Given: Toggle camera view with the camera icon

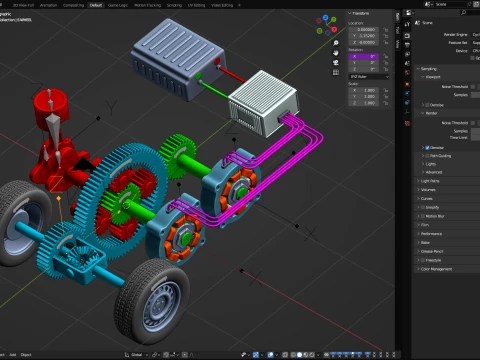Looking at the screenshot, I should pyautogui.click(x=336, y=62).
